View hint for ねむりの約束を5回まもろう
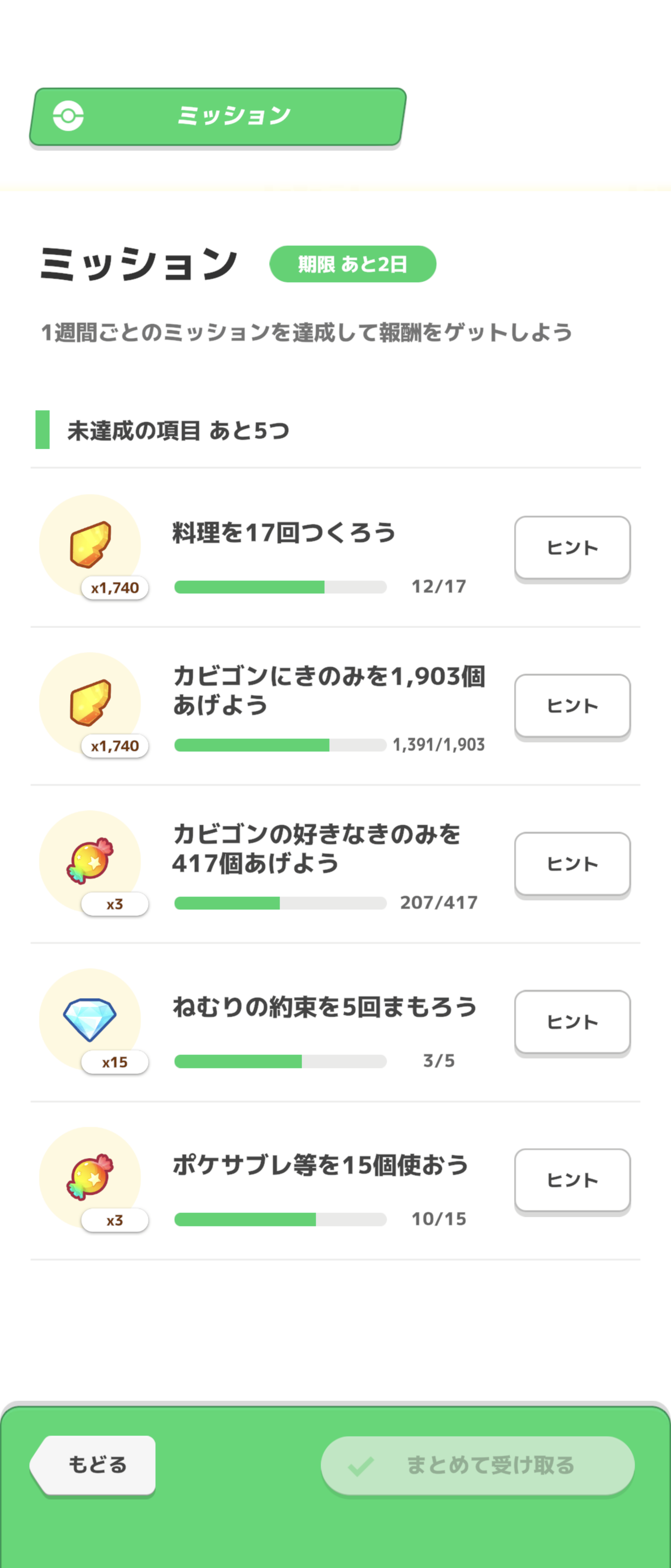This screenshot has height=1568, width=671. click(572, 1022)
